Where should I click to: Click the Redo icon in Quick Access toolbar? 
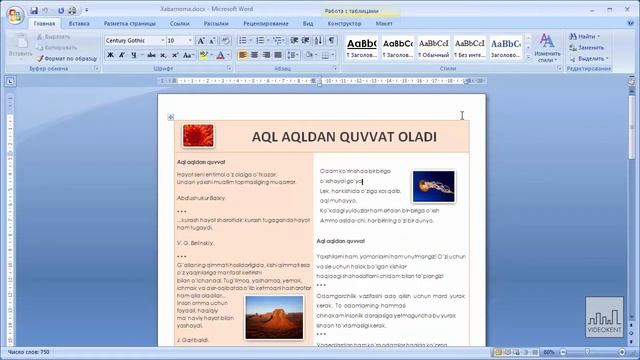[61, 10]
